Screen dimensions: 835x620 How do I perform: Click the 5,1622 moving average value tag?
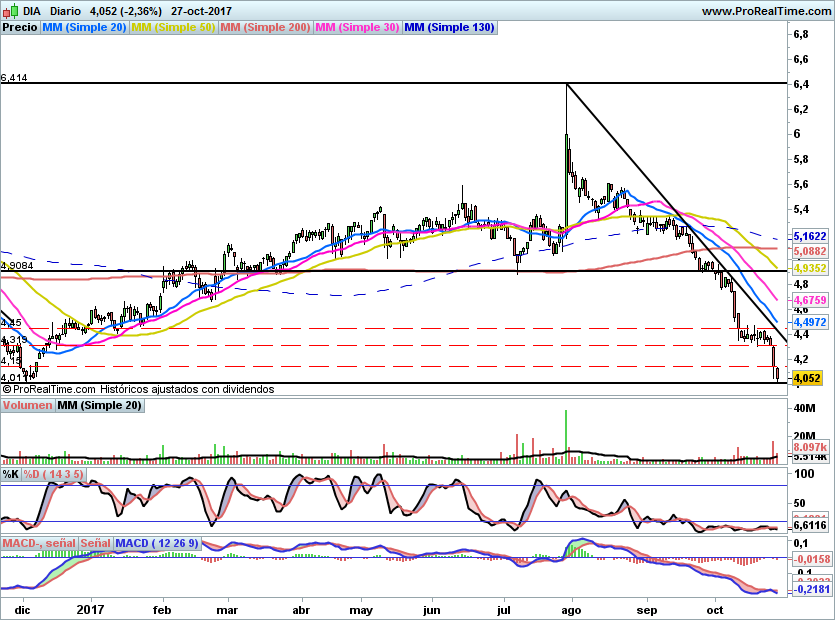coord(809,236)
